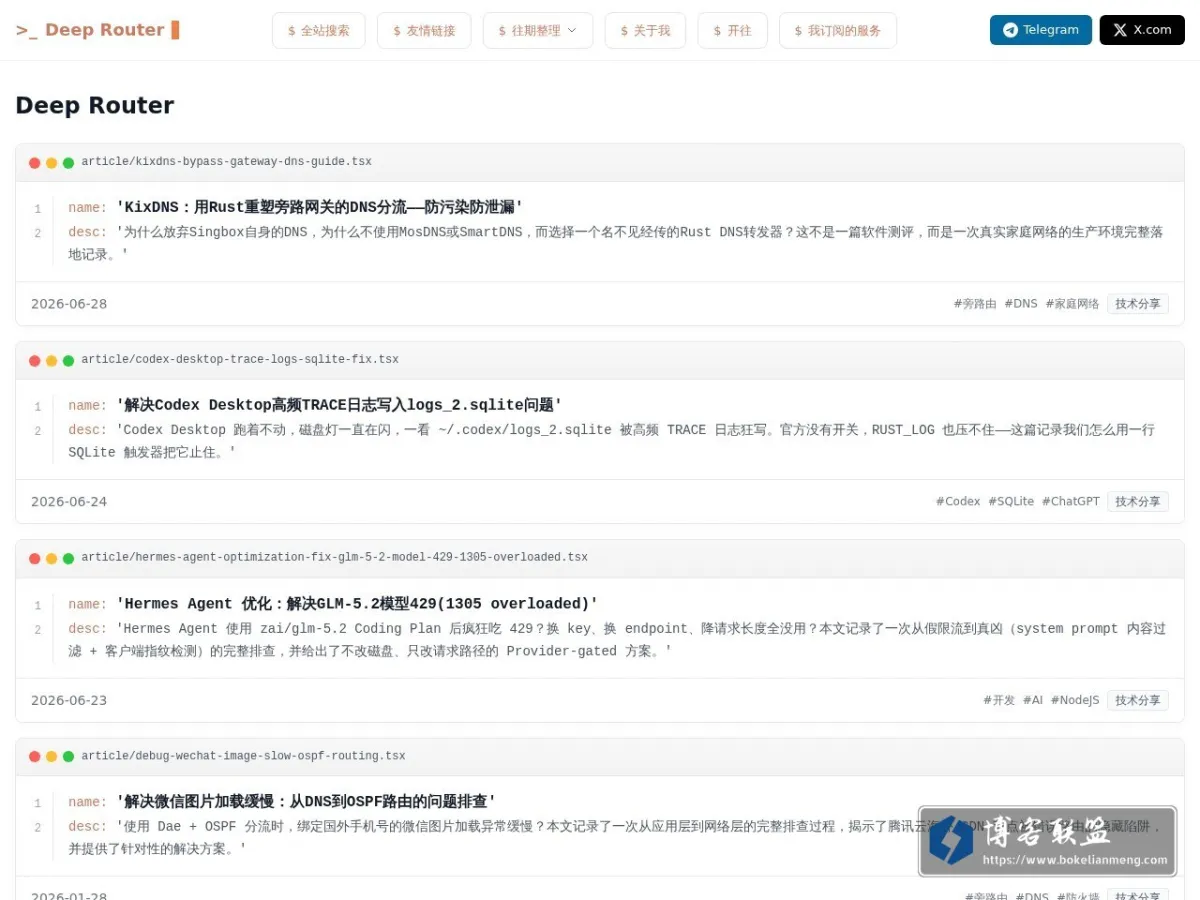
Task: Open the Codex Desktop TRACE log article
Action: point(339,405)
